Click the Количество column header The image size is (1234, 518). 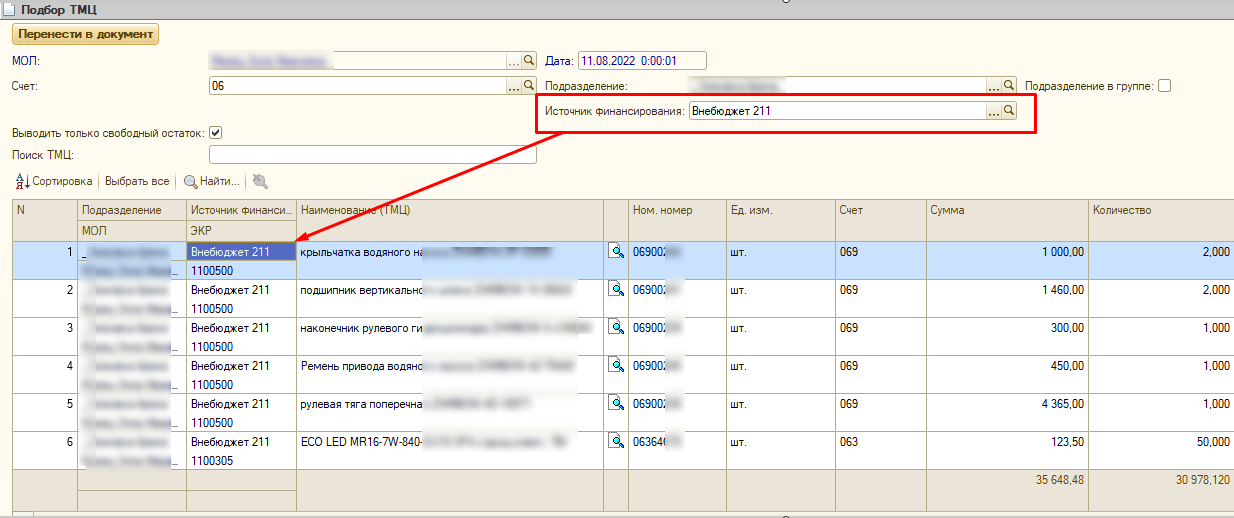1160,211
